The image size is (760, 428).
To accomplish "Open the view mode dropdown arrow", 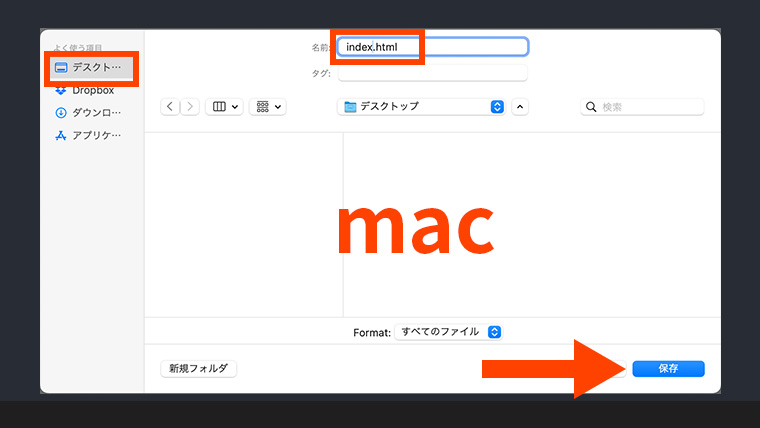I will [x=235, y=106].
